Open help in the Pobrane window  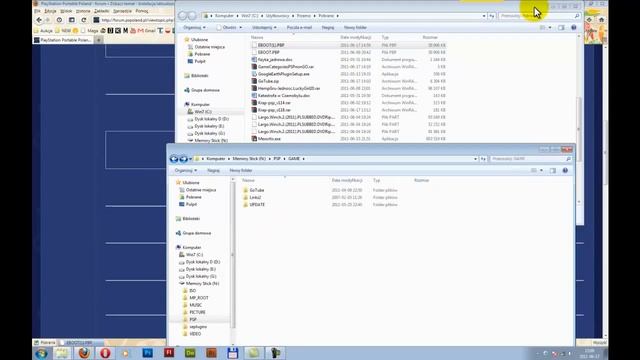pos(573,27)
